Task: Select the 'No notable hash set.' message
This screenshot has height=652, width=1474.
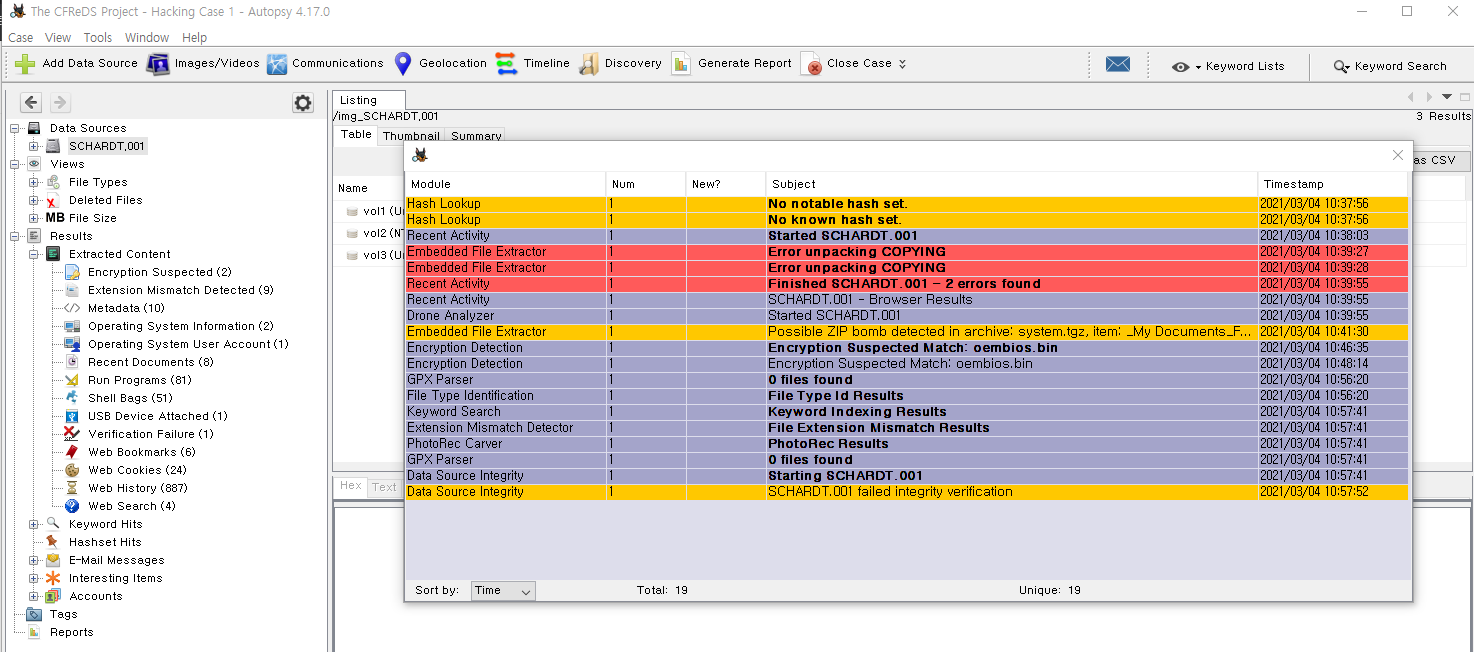Action: pyautogui.click(x=906, y=204)
